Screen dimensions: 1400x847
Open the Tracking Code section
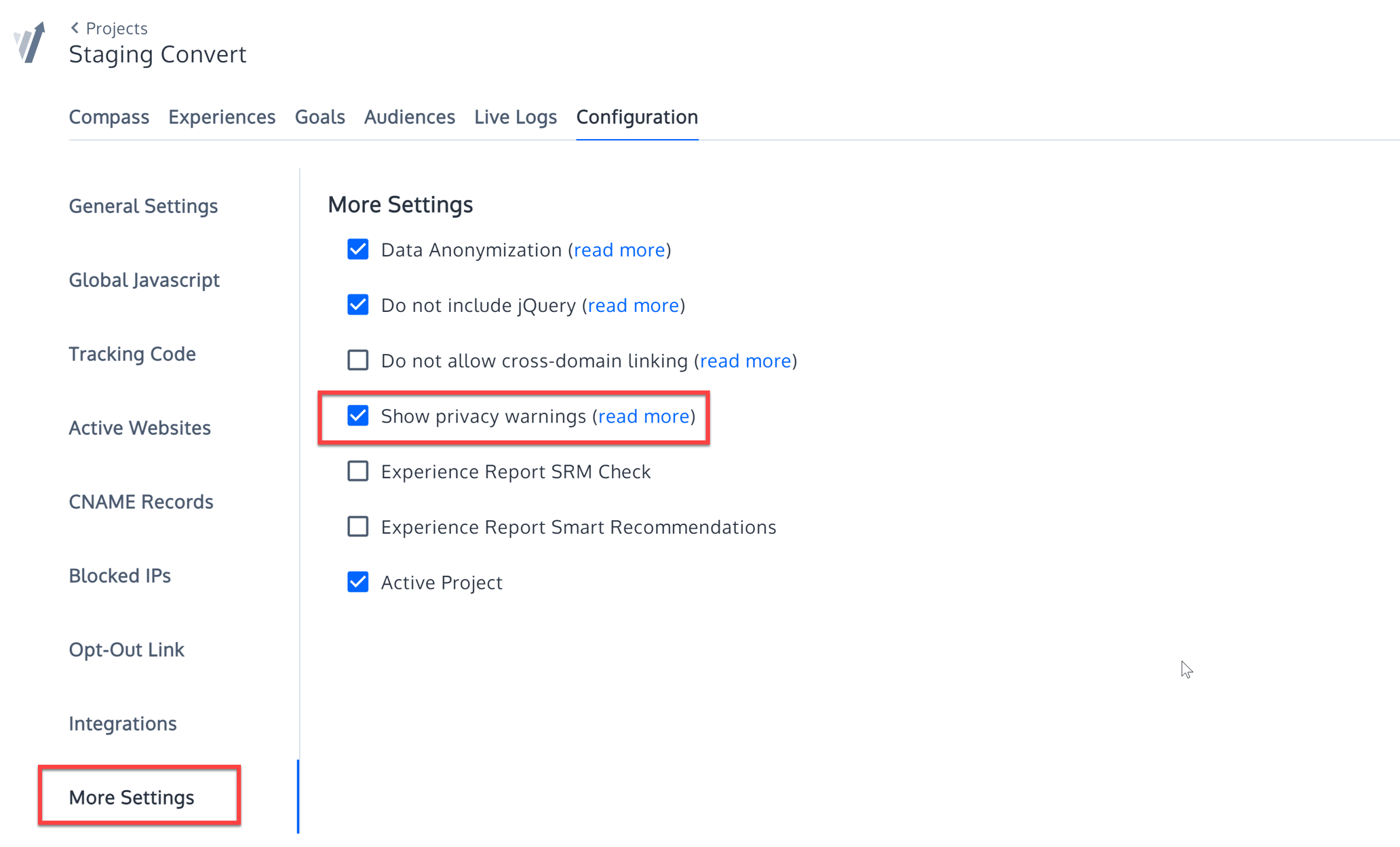coord(132,353)
